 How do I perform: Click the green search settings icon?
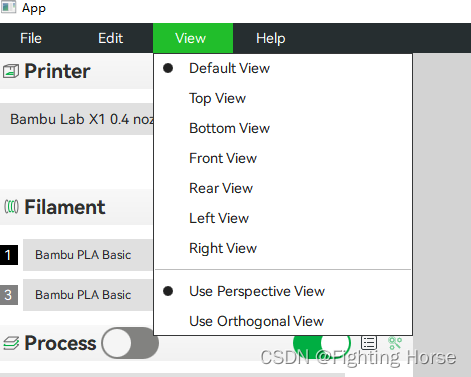395,343
